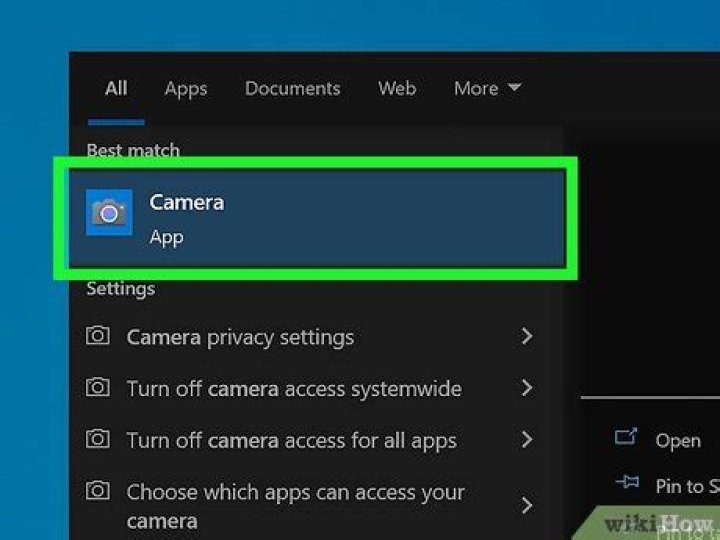Expand chevron for Turn off camera access systemwide

coord(527,388)
